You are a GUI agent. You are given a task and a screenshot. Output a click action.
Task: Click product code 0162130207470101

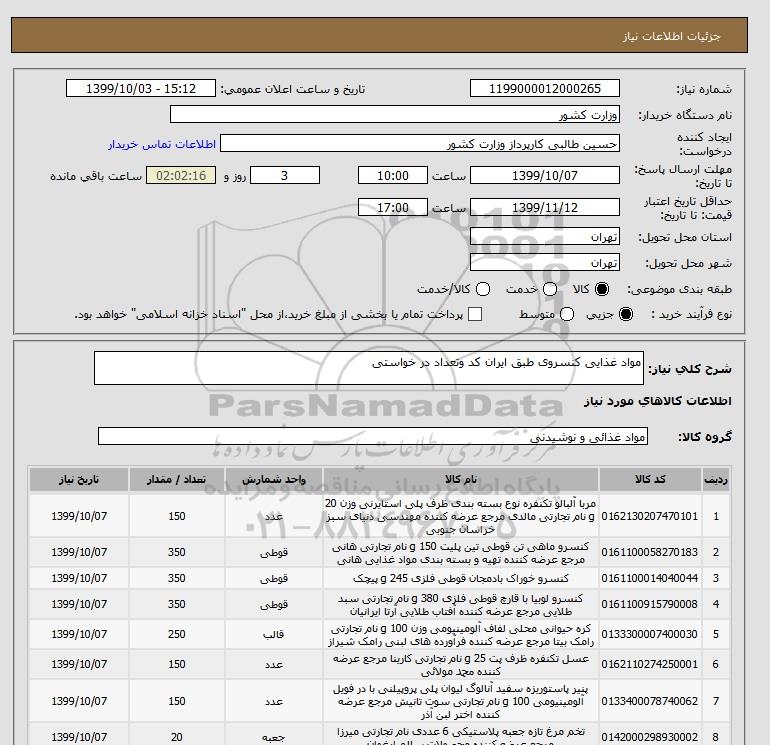pos(650,516)
